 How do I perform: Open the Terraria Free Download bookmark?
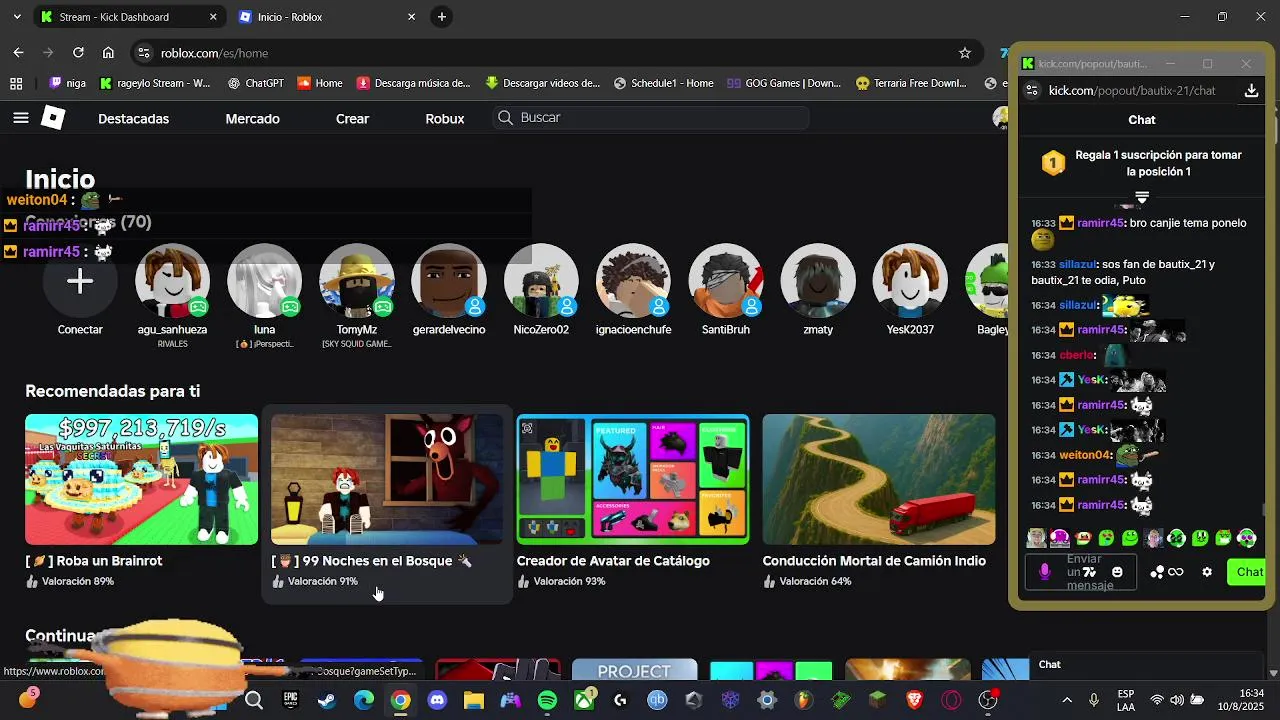coord(911,83)
